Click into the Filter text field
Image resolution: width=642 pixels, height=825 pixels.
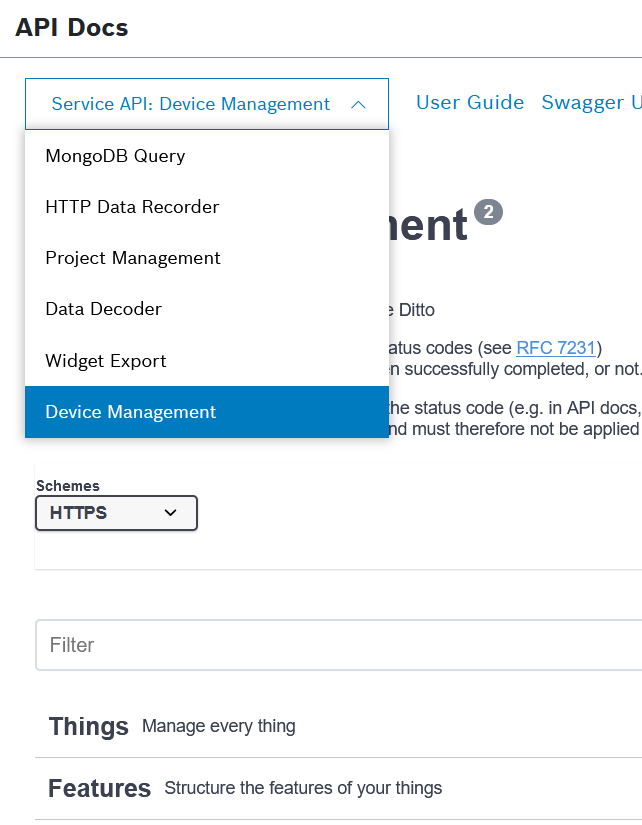(340, 645)
